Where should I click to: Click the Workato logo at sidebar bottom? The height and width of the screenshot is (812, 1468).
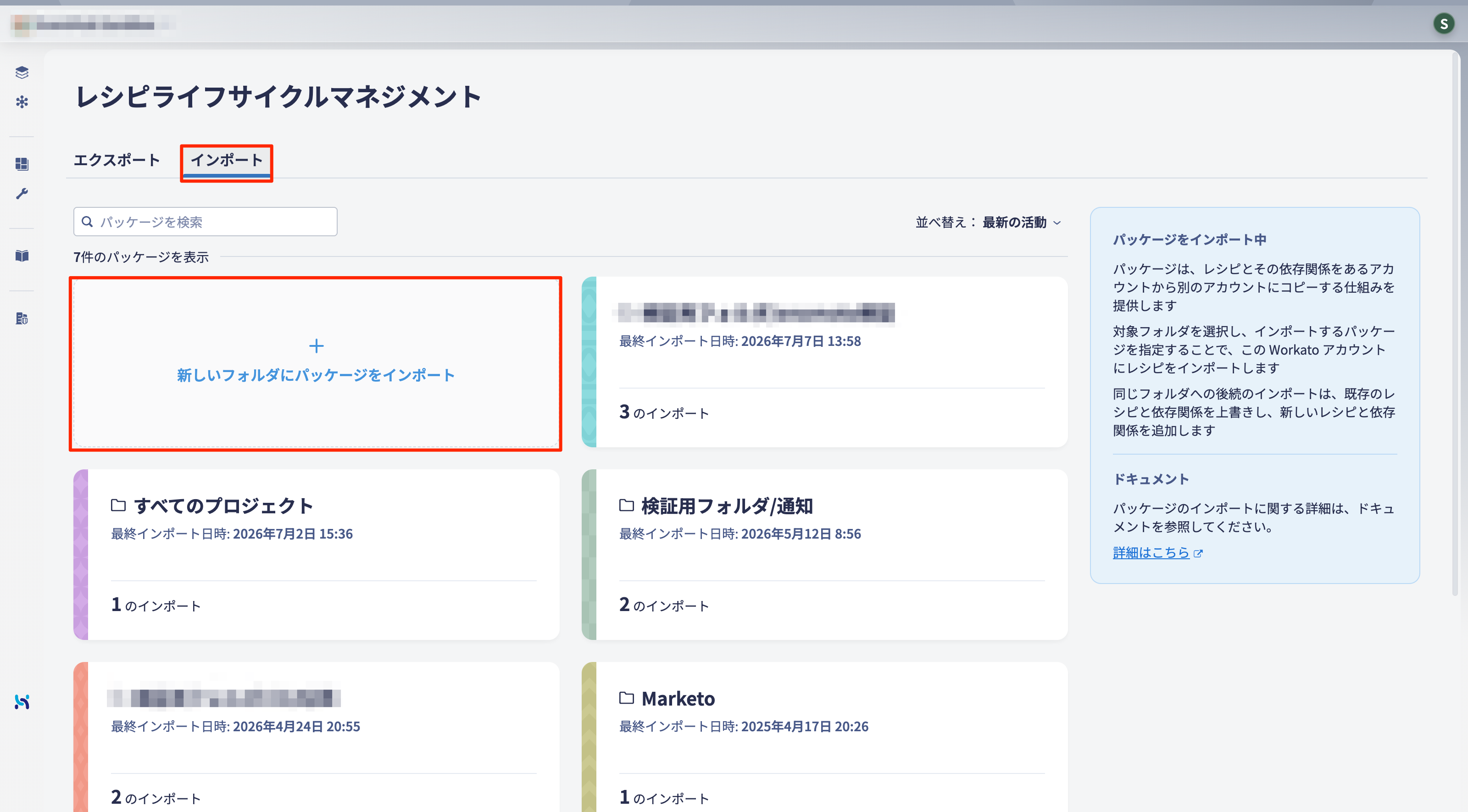pos(22,702)
